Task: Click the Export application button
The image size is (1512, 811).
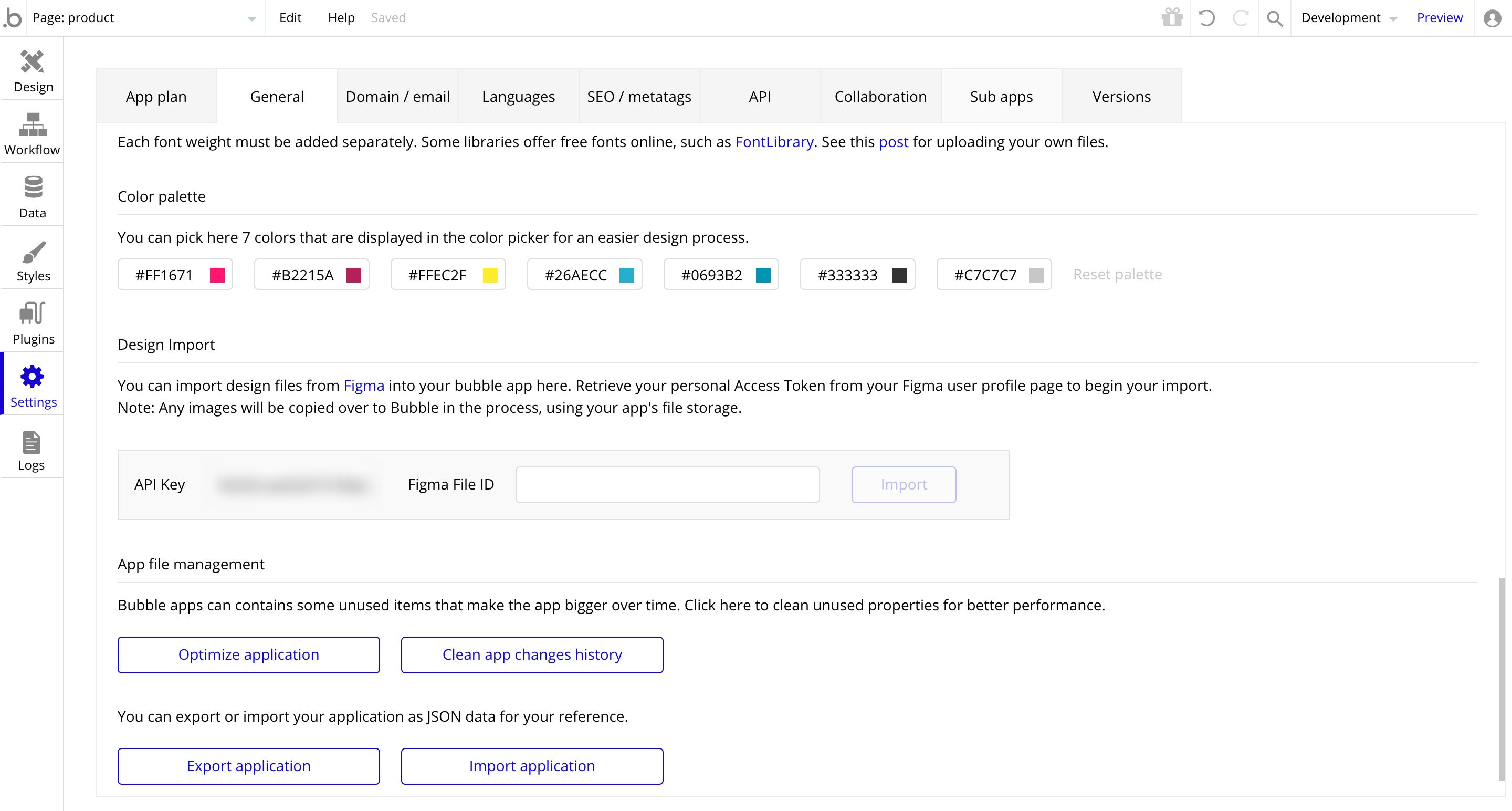Action: click(x=248, y=766)
